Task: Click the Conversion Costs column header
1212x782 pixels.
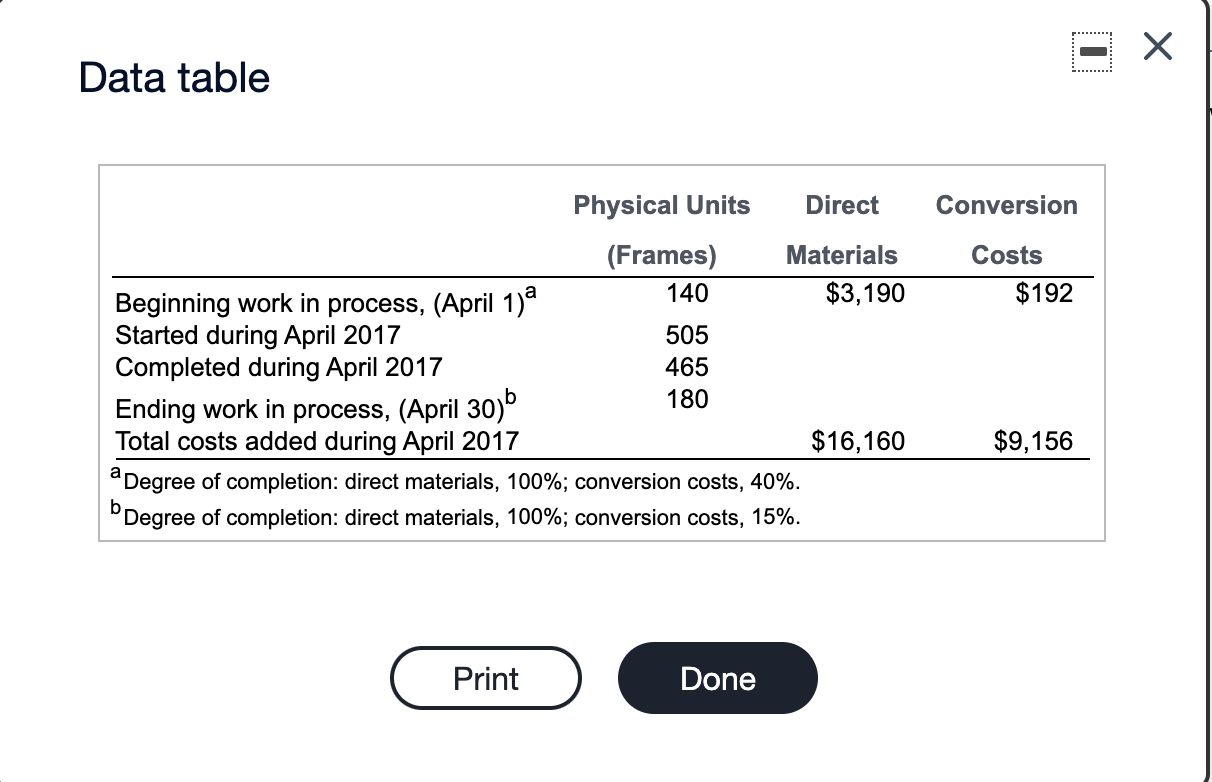Action: 1006,230
